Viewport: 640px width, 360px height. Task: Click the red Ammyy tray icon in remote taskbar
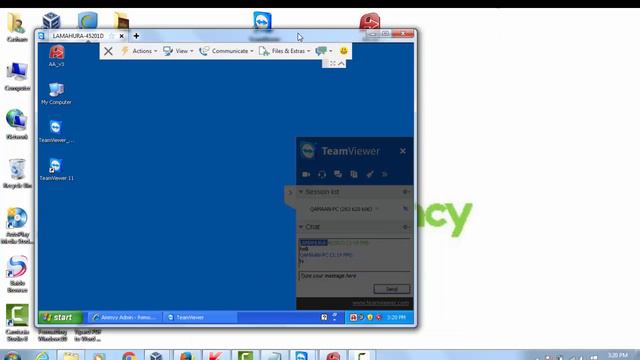pyautogui.click(x=353, y=317)
